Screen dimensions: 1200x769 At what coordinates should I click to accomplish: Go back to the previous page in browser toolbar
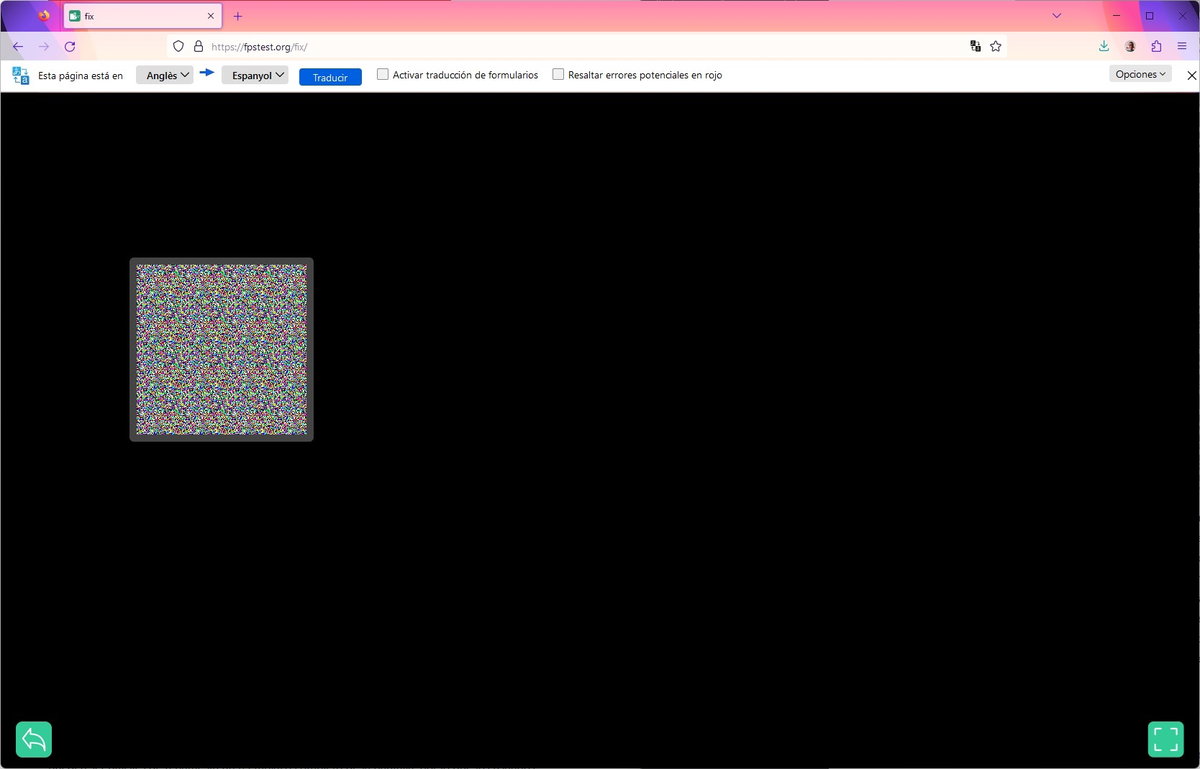(18, 46)
